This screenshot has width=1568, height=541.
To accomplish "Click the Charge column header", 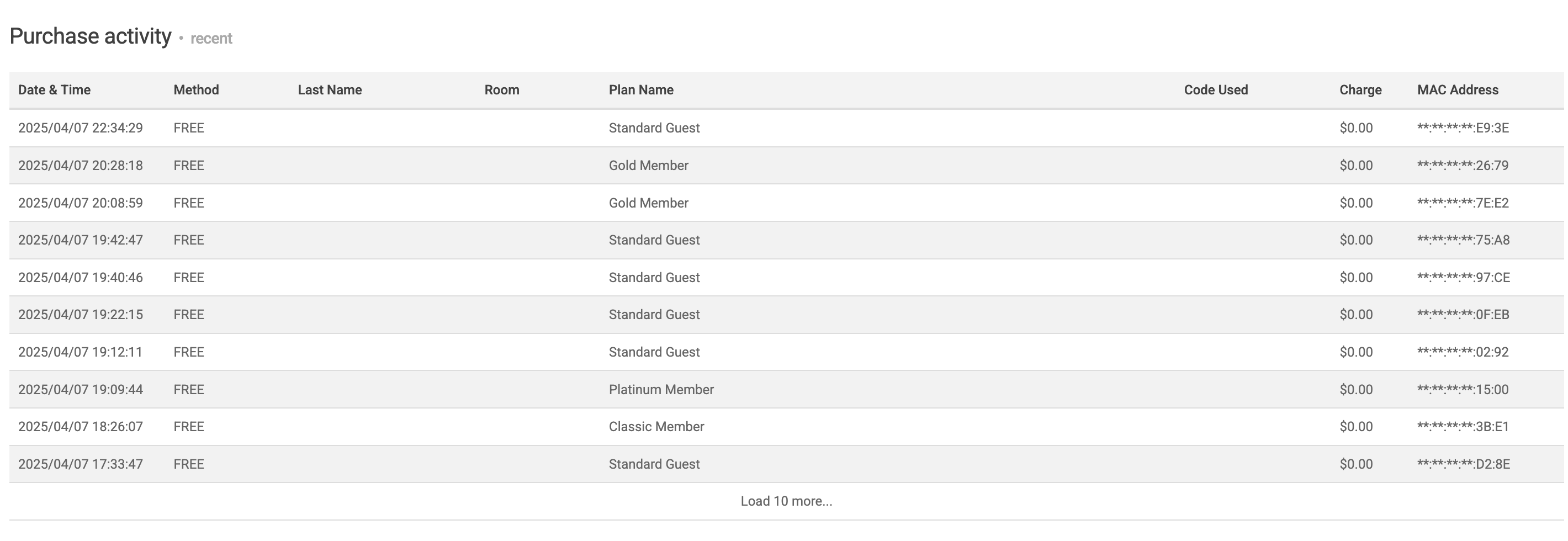I will pyautogui.click(x=1360, y=90).
